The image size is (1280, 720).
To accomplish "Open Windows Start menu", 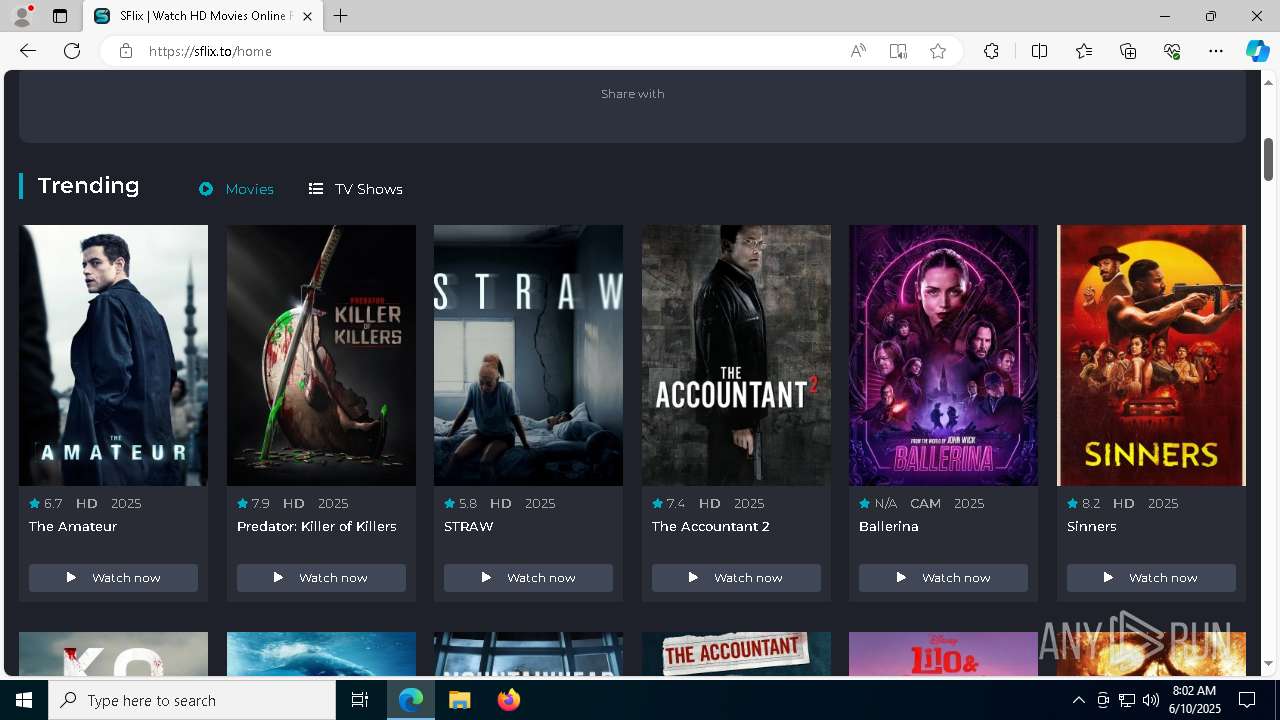I will (x=24, y=700).
